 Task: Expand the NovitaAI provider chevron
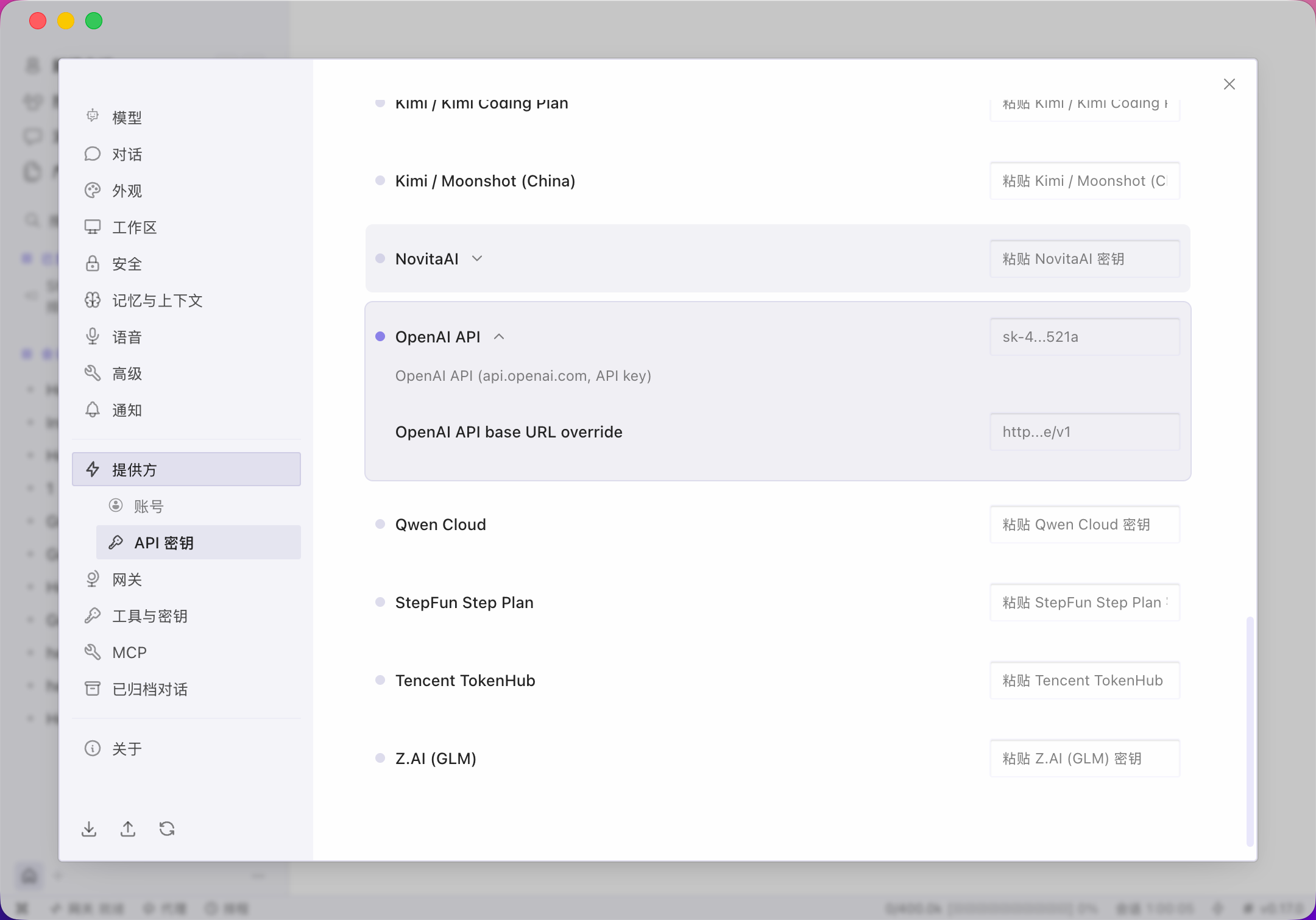tap(477, 258)
